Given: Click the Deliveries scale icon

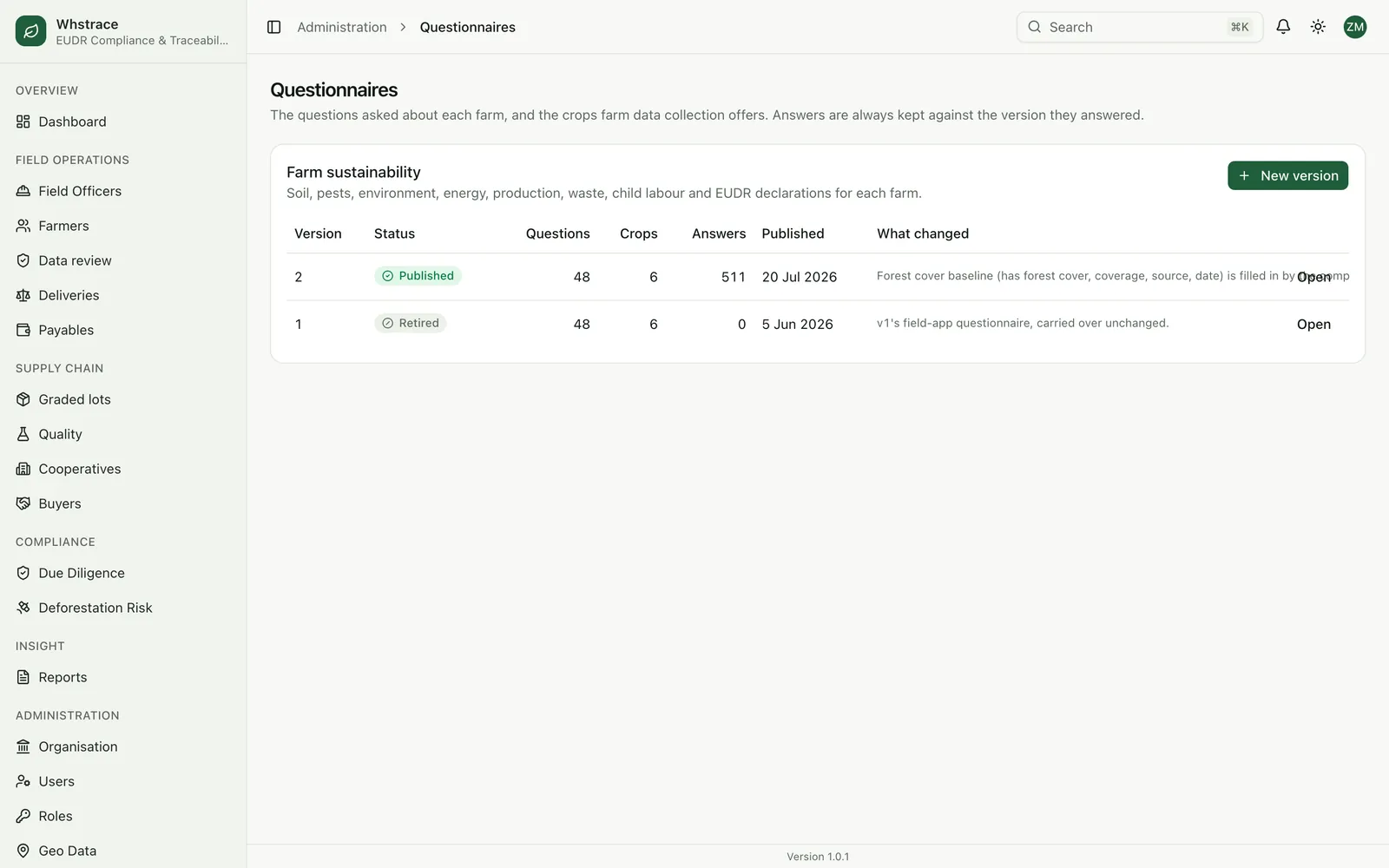Looking at the screenshot, I should [x=23, y=295].
